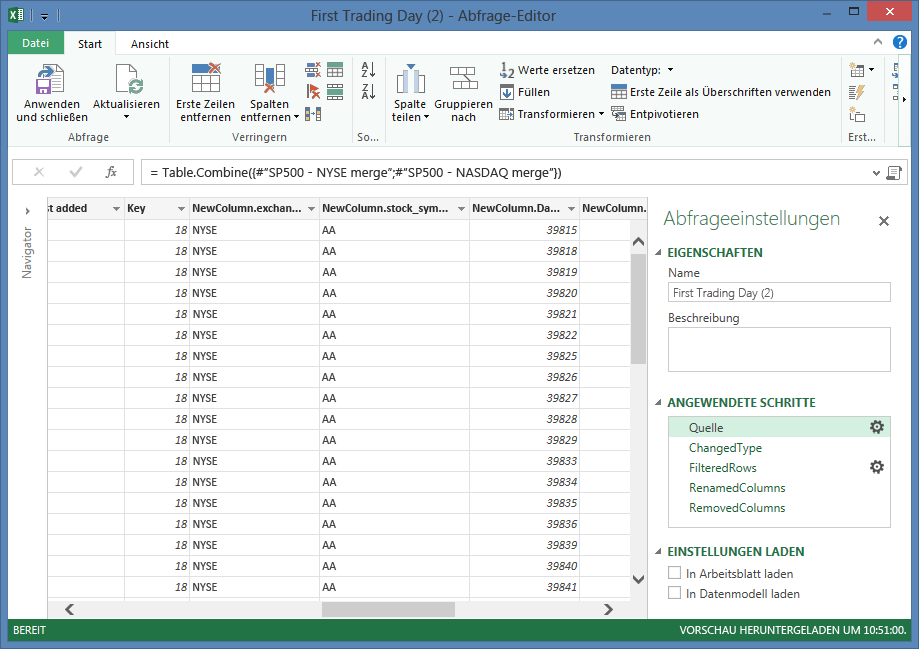Select the RenamedColumns step
Viewport: 919px width, 649px height.
(779, 487)
